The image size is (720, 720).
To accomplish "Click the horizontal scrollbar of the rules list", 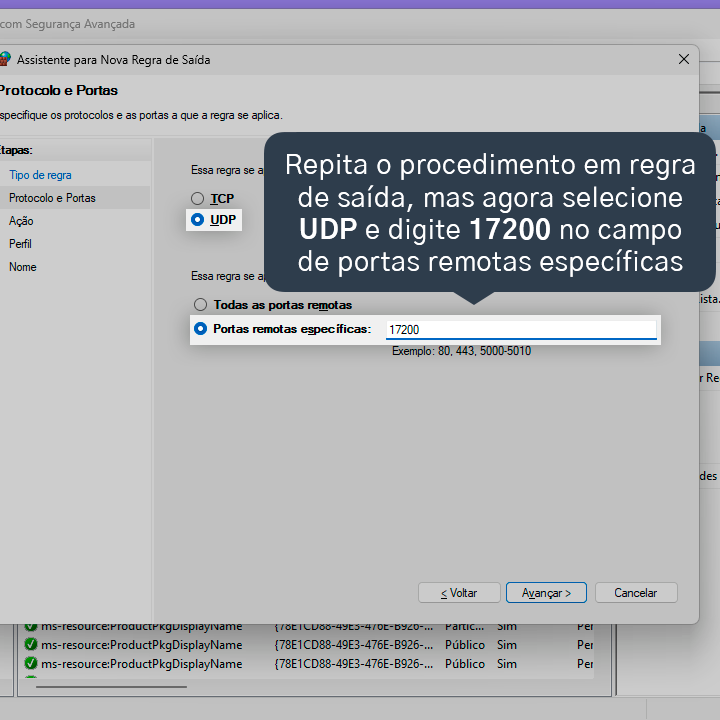I will (111, 687).
